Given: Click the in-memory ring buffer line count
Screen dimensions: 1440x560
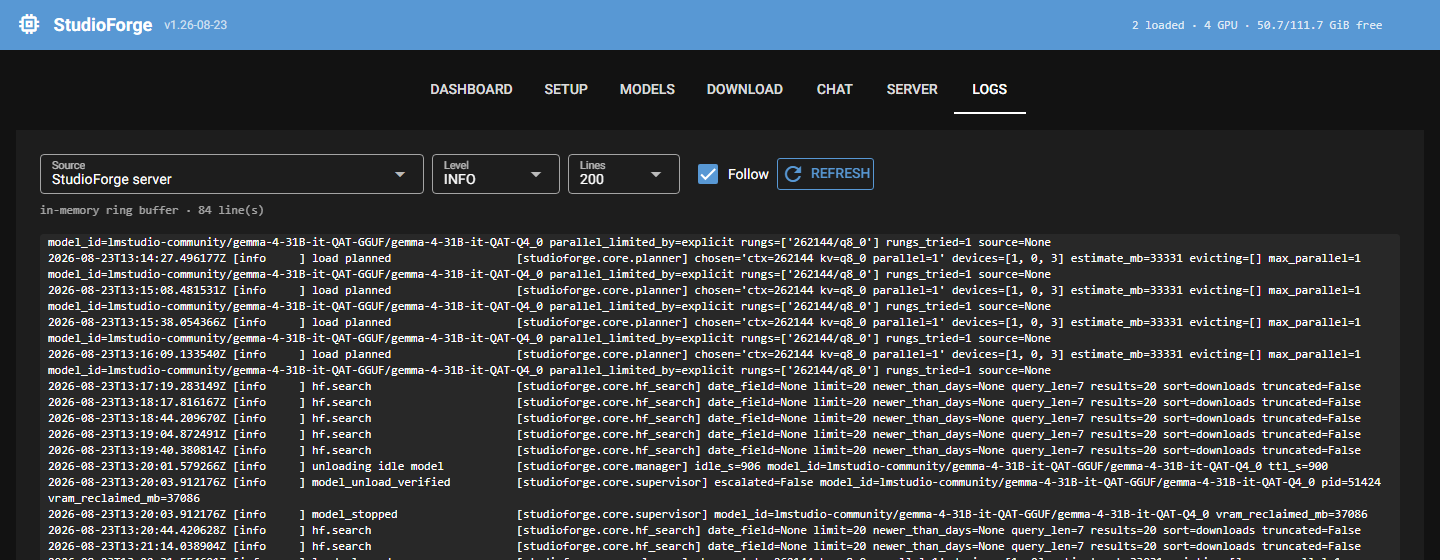Looking at the screenshot, I should (x=152, y=210).
